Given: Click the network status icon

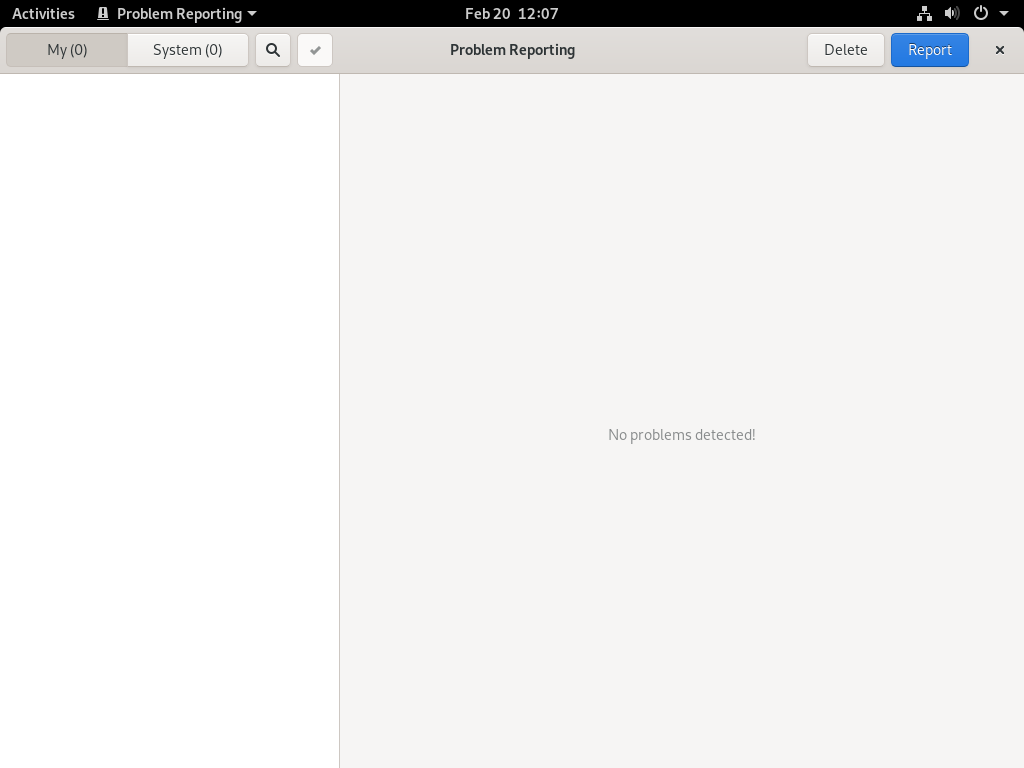Looking at the screenshot, I should [924, 14].
